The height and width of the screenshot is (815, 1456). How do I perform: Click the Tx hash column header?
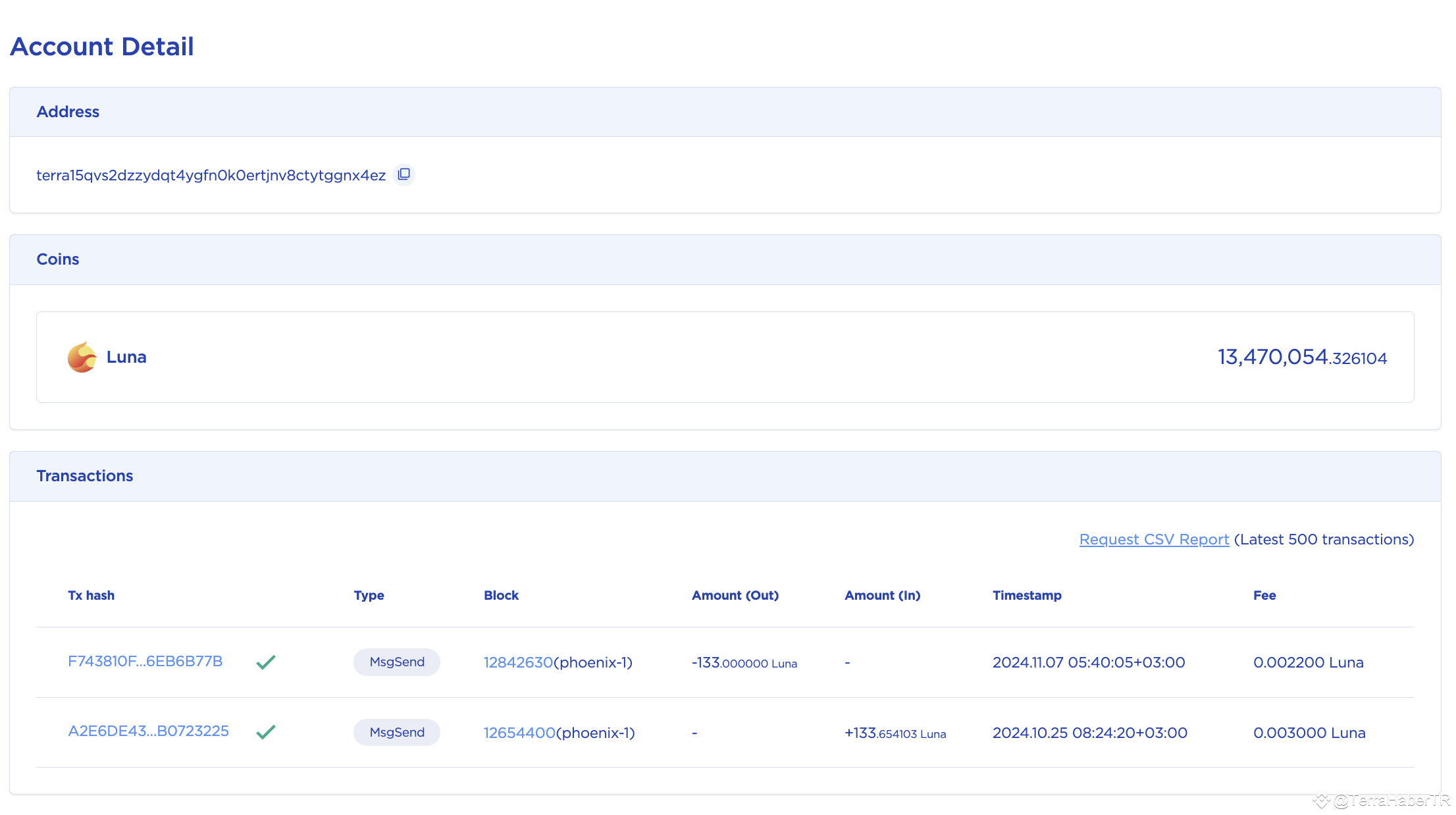tap(91, 595)
